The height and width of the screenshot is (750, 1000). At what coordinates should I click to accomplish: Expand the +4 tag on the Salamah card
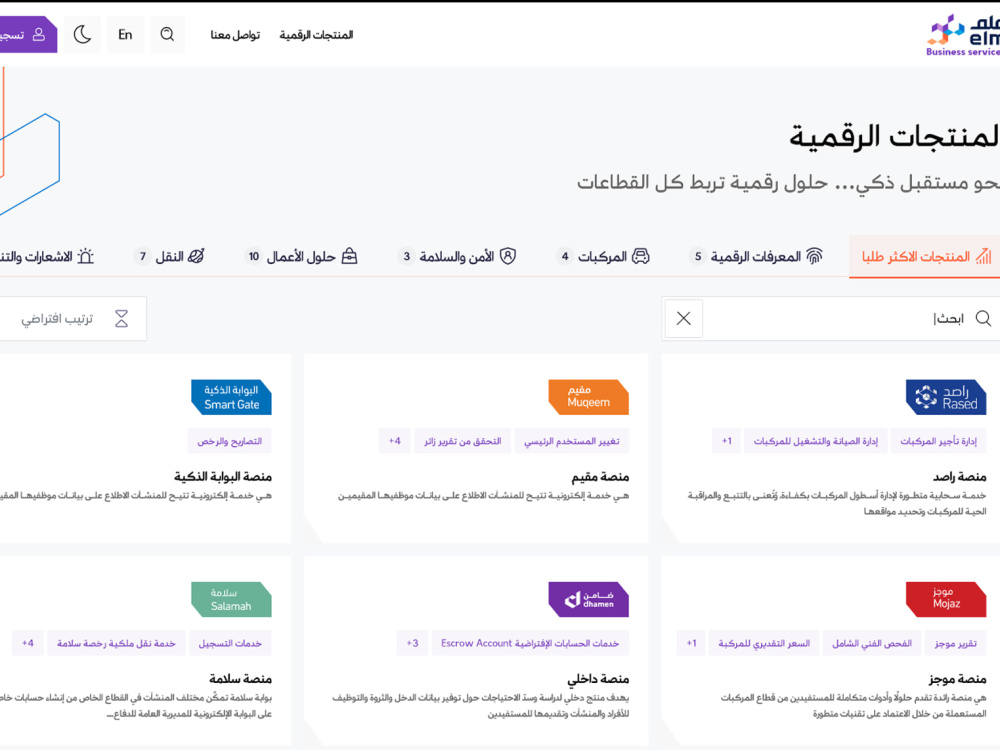pyautogui.click(x=28, y=643)
